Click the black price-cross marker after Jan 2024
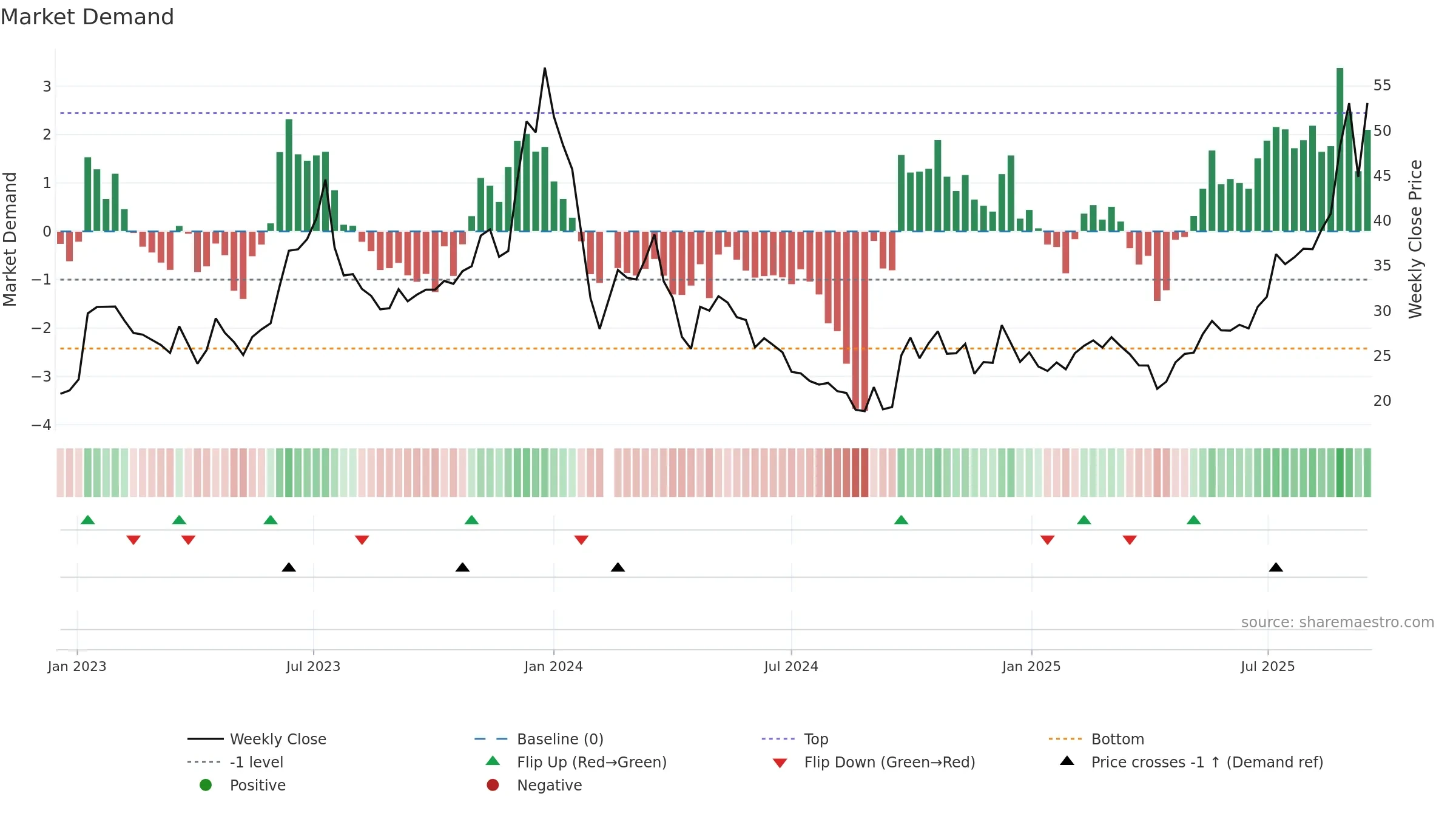This screenshot has height=819, width=1456. 618,567
